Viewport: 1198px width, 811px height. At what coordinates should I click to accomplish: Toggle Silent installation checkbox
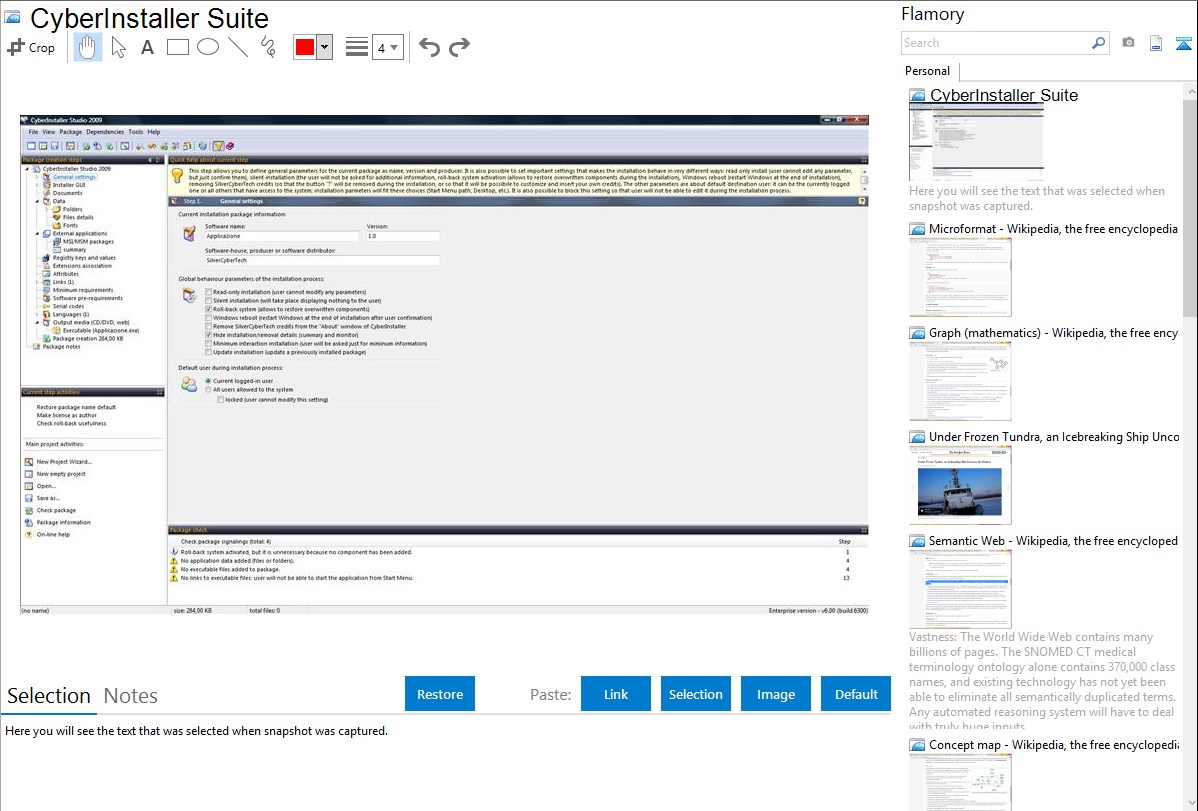pos(209,300)
